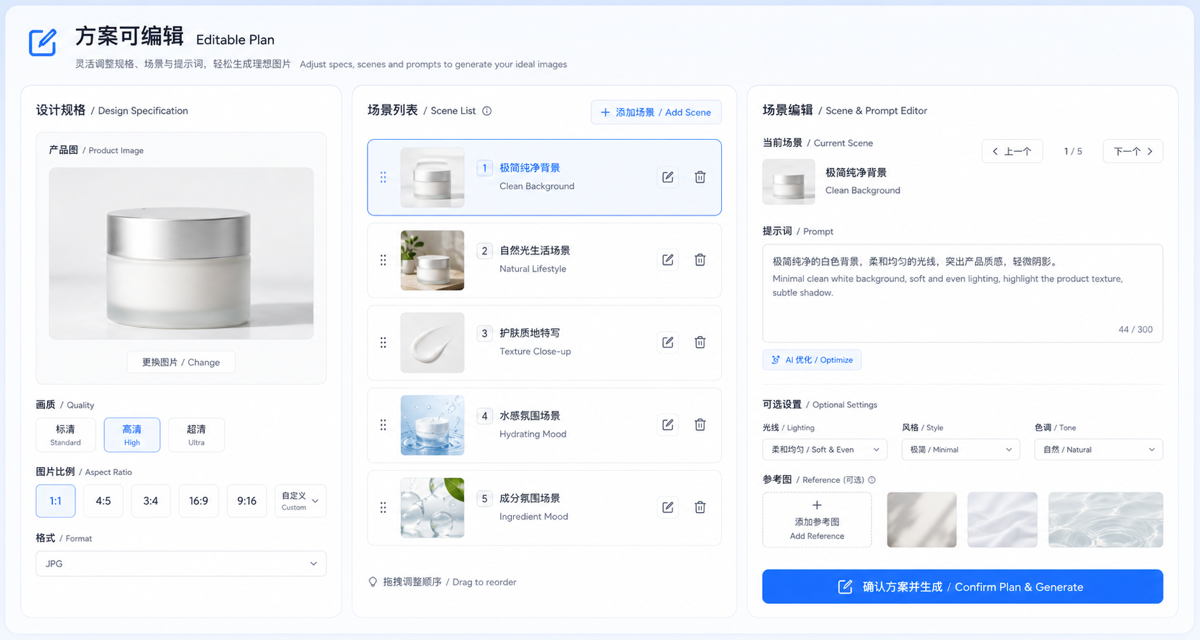Open the JPG format dropdown

pyautogui.click(x=181, y=564)
